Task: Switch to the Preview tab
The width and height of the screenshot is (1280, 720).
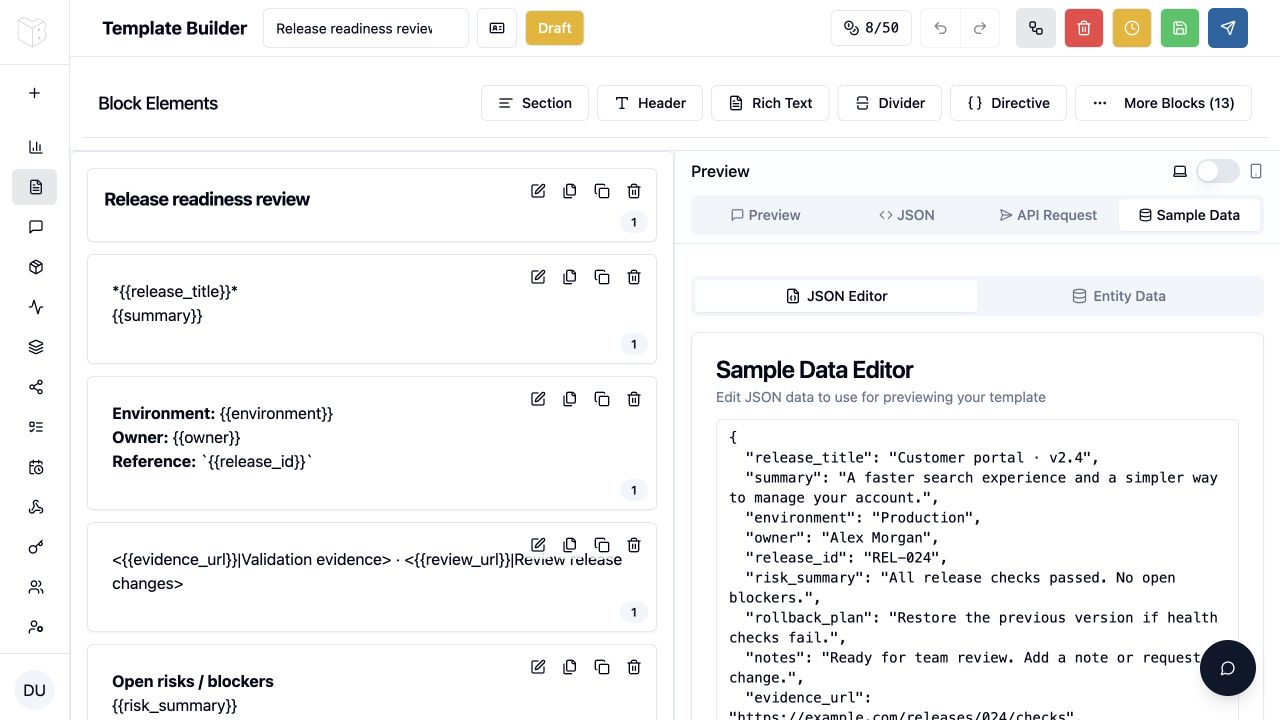Action: point(765,215)
